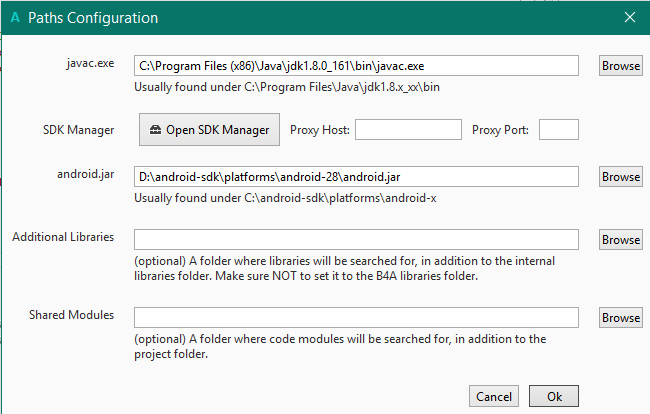Confirm settings with the Ok button

coord(554,396)
